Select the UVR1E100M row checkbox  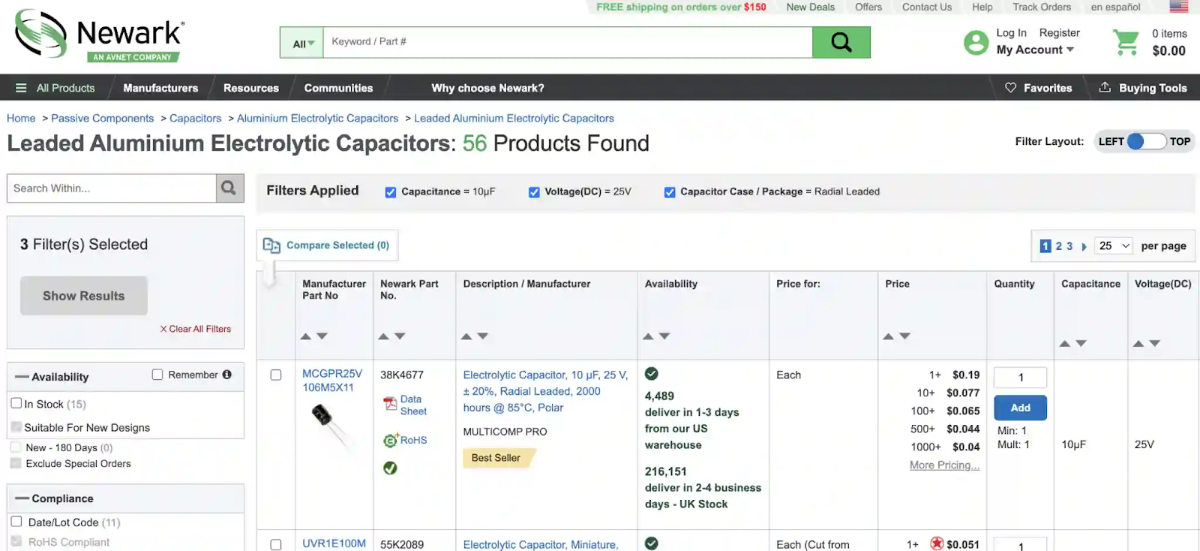click(276, 545)
